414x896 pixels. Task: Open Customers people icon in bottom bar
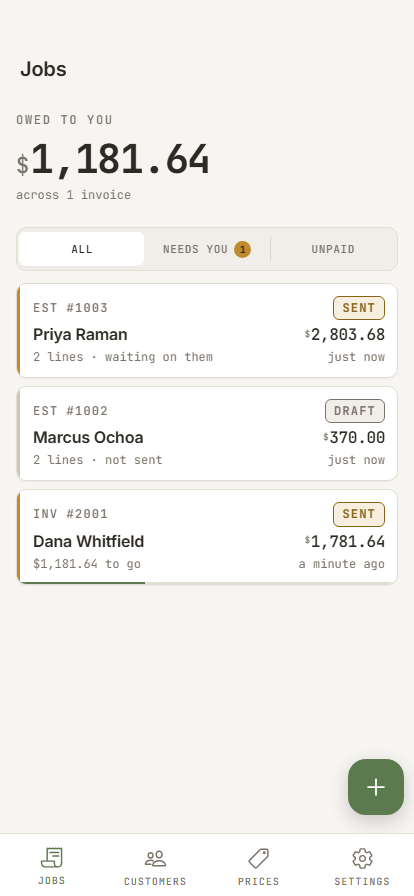point(155,858)
